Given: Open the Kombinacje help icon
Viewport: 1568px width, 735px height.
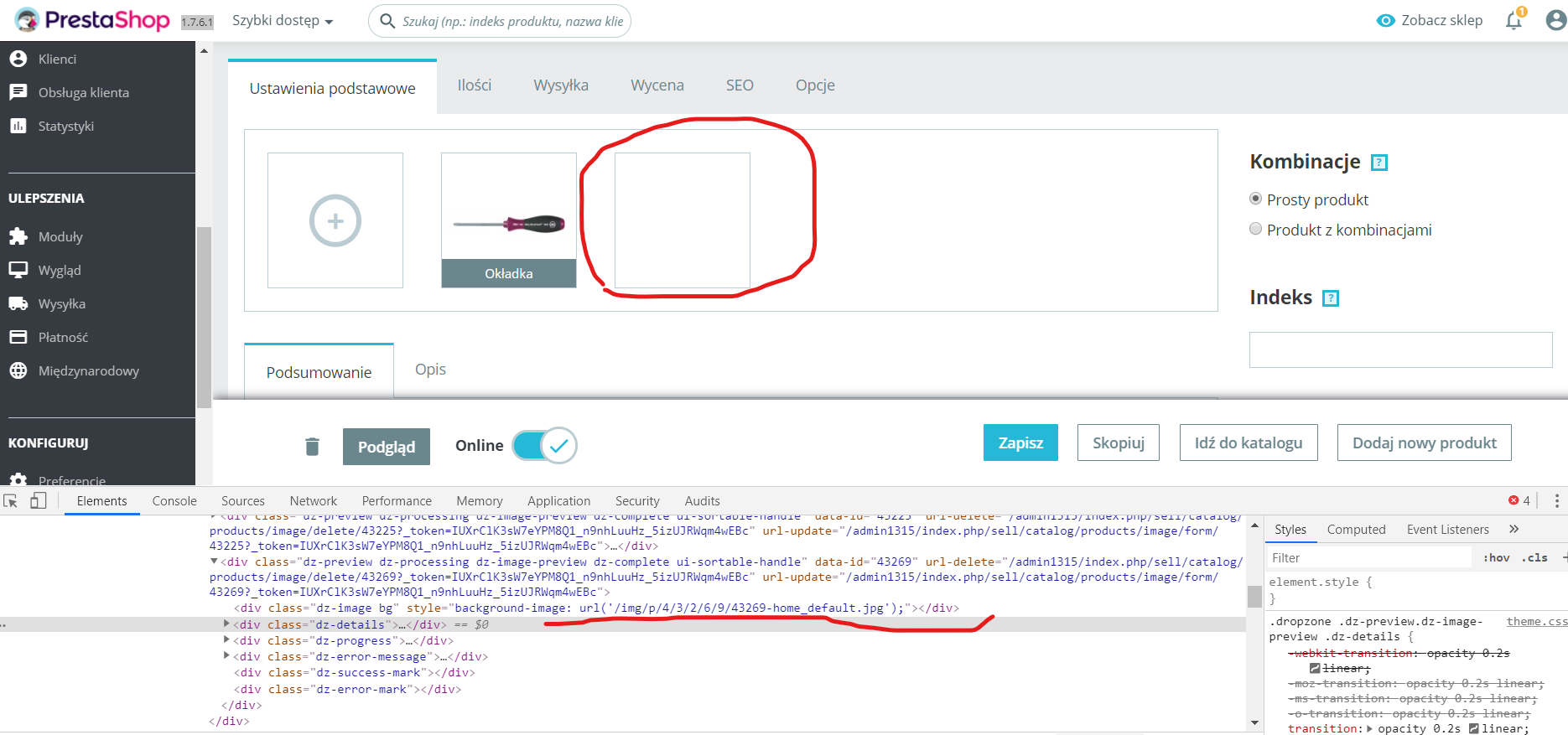Looking at the screenshot, I should pos(1379,163).
